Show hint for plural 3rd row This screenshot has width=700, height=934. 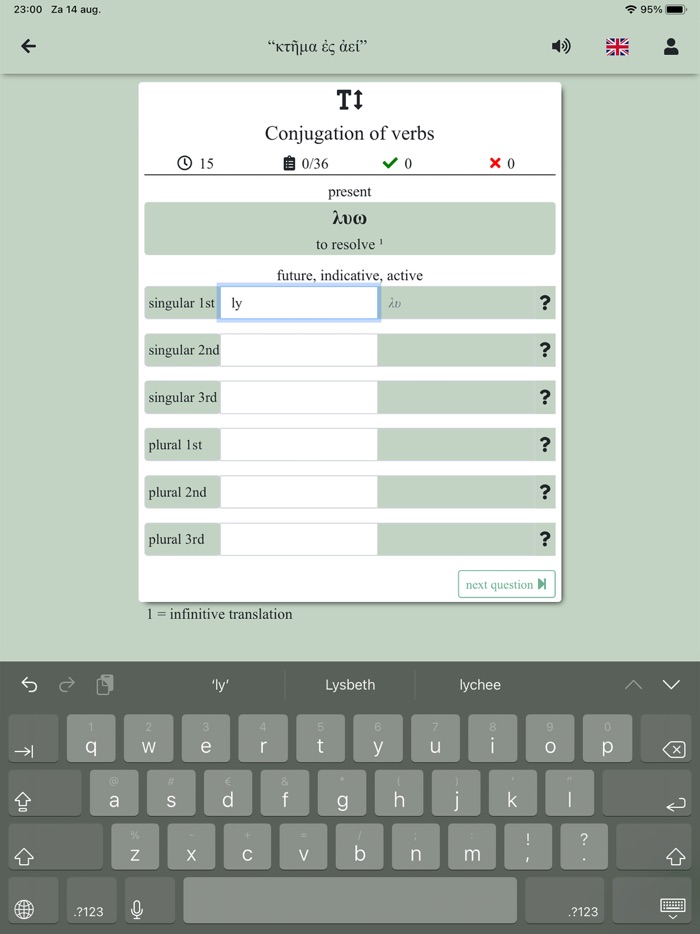click(545, 539)
